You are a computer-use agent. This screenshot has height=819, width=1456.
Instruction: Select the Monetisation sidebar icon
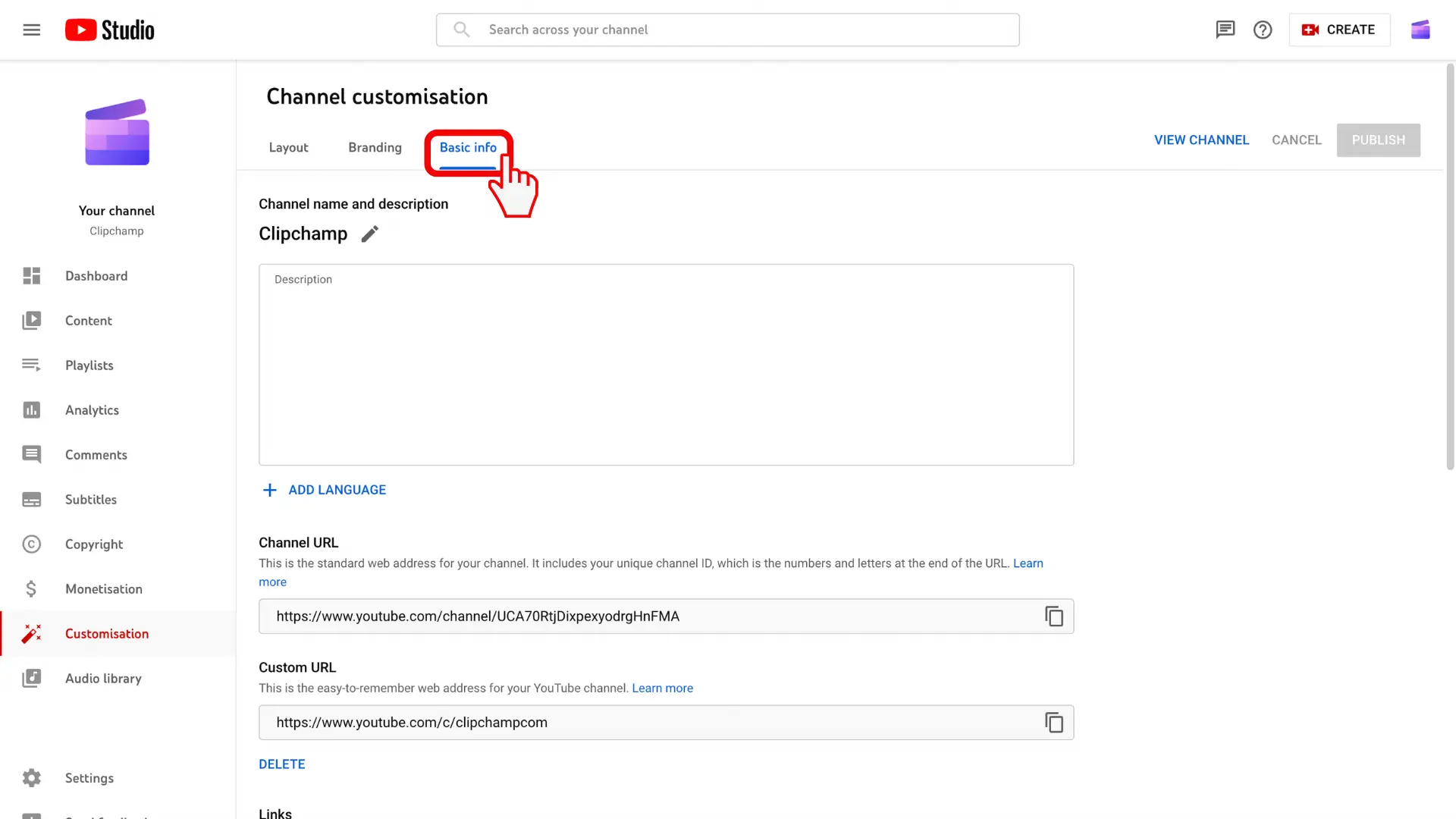[x=31, y=588]
